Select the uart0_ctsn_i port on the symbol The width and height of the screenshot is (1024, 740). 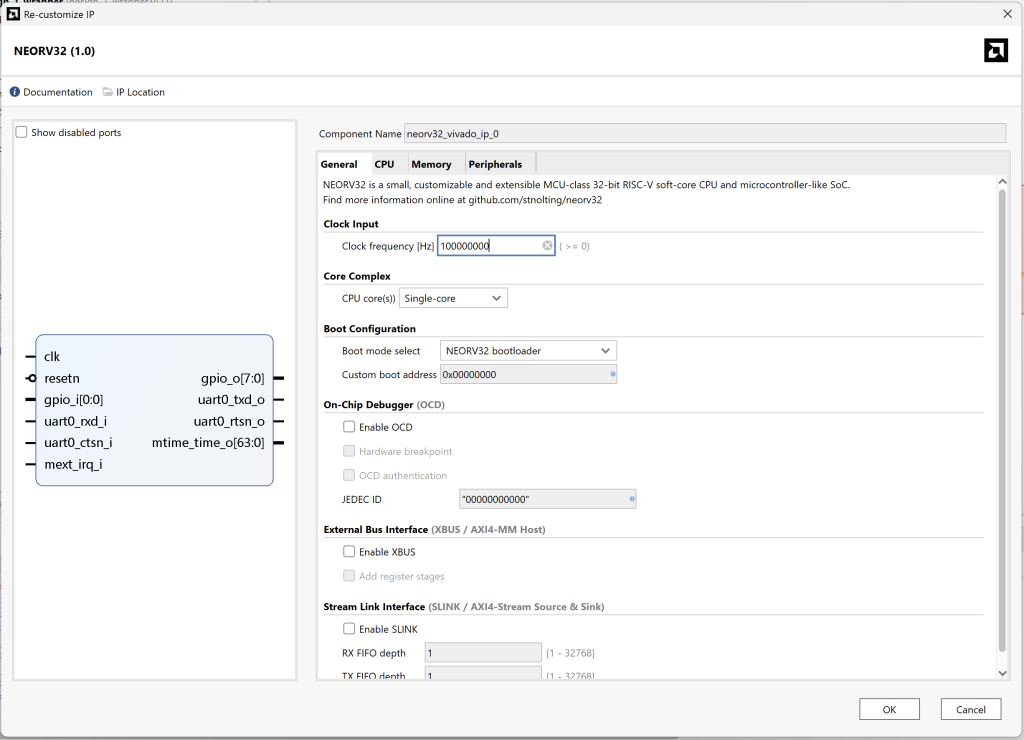coord(78,443)
